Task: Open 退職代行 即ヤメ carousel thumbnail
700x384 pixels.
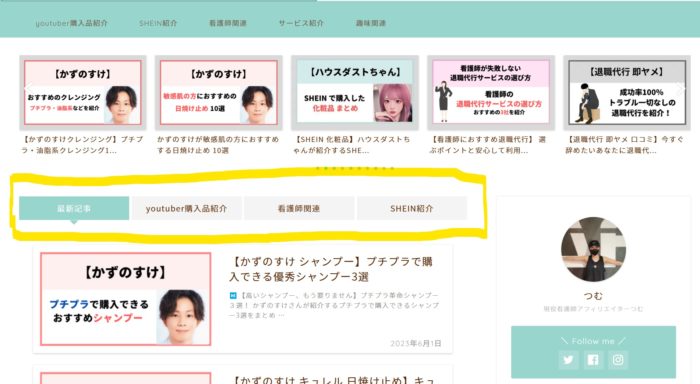Action: [627, 93]
